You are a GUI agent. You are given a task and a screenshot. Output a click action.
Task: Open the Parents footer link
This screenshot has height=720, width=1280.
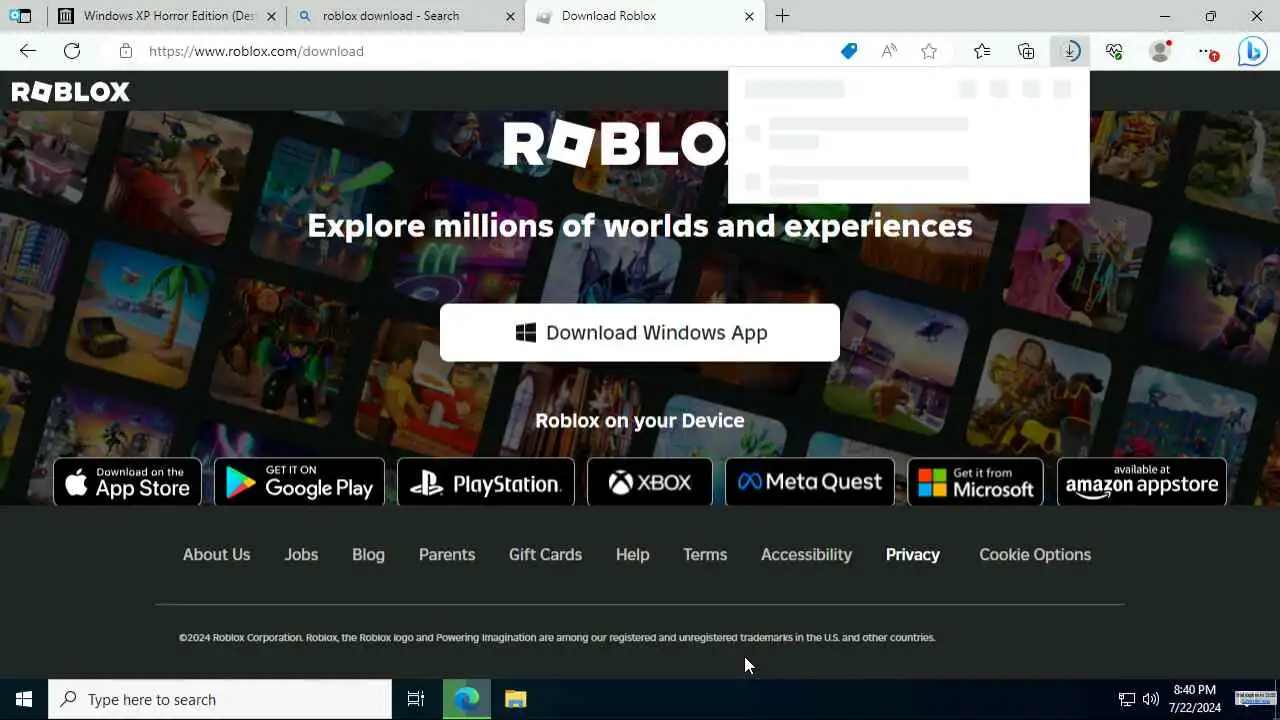447,554
